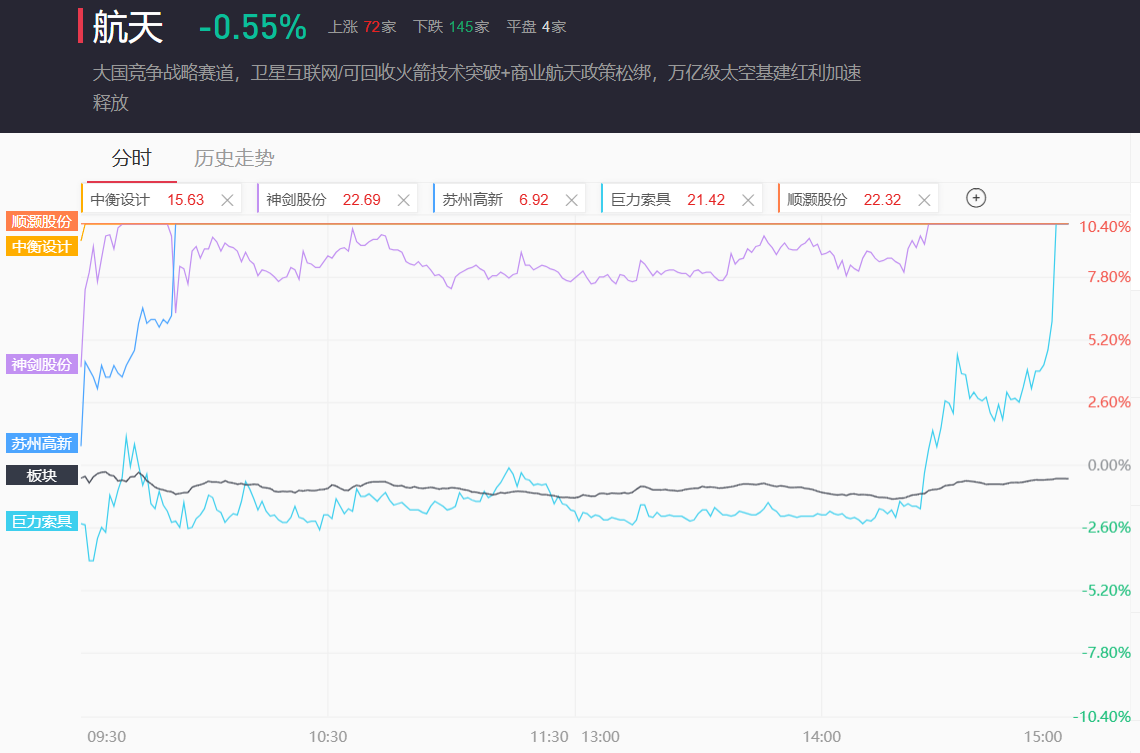Click the cyan 巨力索具 line label
The width and height of the screenshot is (1140, 753).
[41, 521]
